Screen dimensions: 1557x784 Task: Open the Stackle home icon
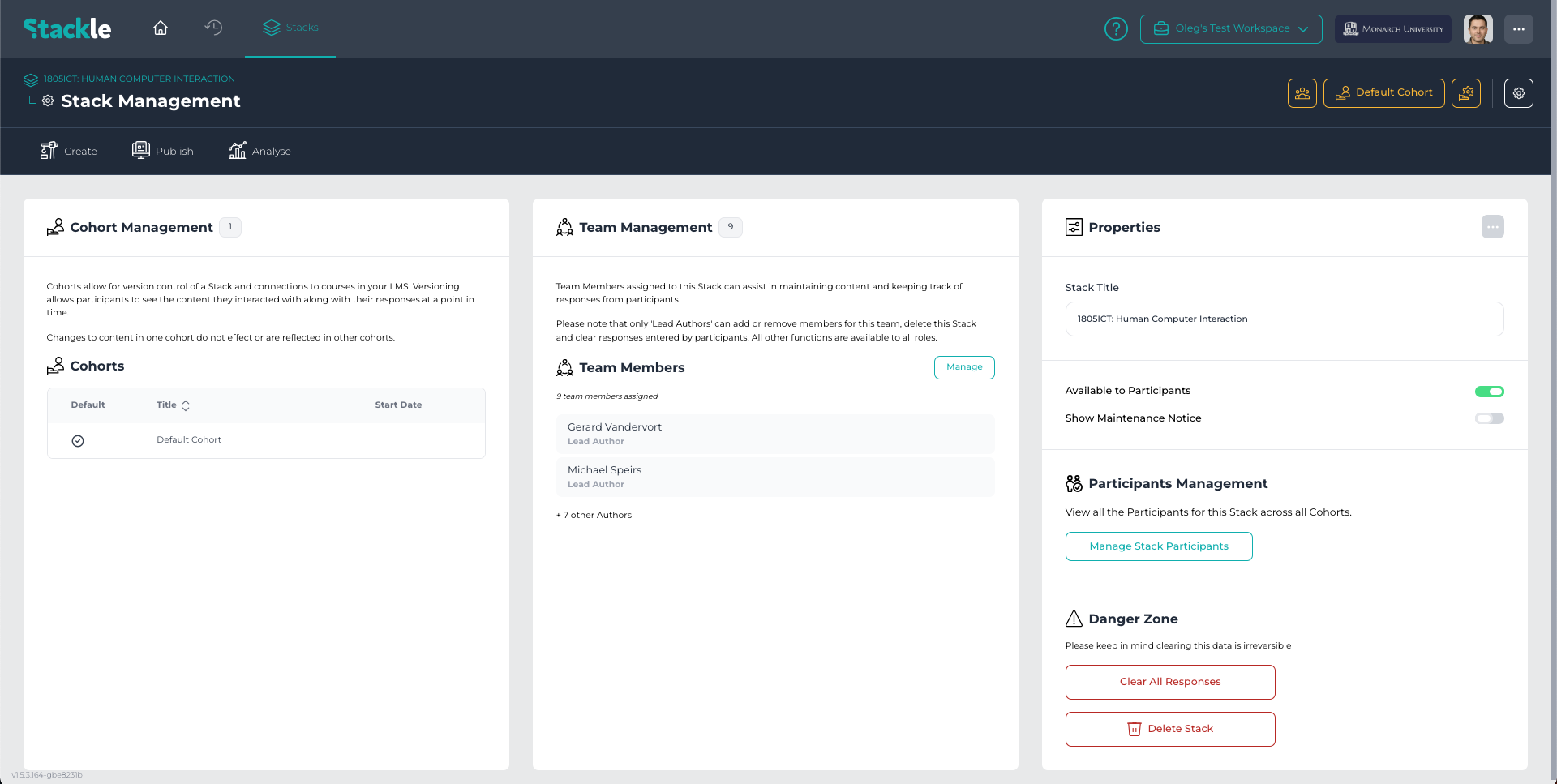point(160,28)
